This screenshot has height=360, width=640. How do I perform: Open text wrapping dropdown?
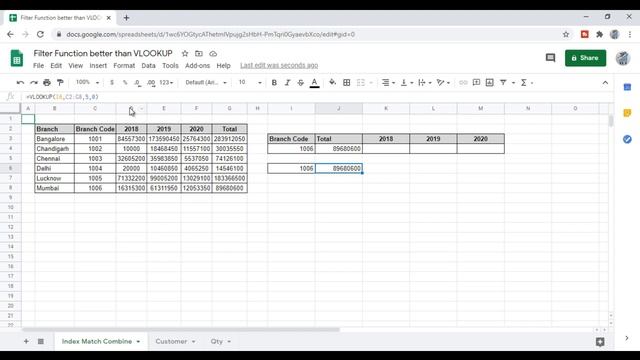(424, 83)
